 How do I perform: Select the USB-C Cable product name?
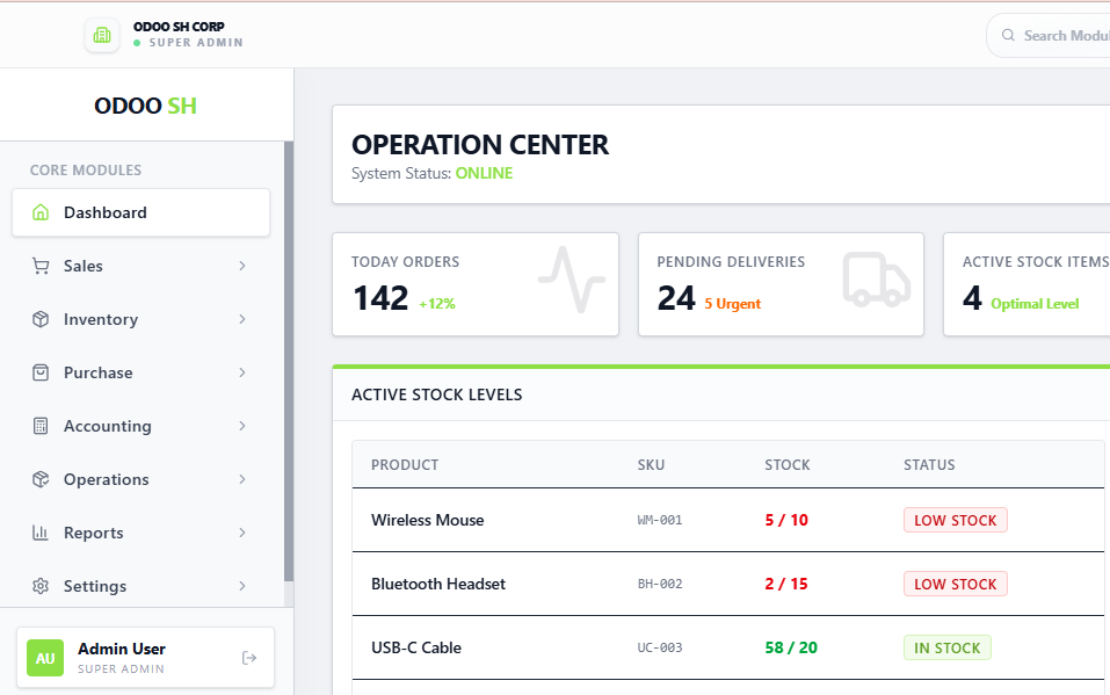point(416,648)
